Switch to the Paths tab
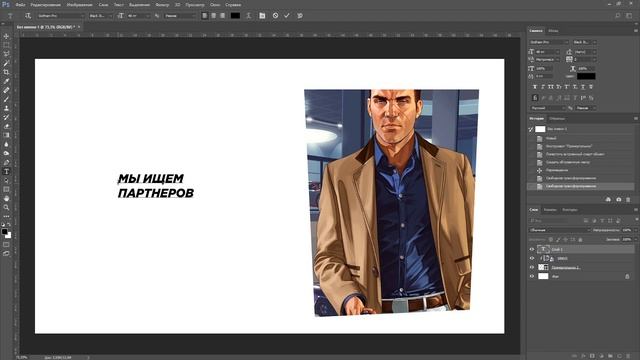The width and height of the screenshot is (640, 360). point(570,210)
